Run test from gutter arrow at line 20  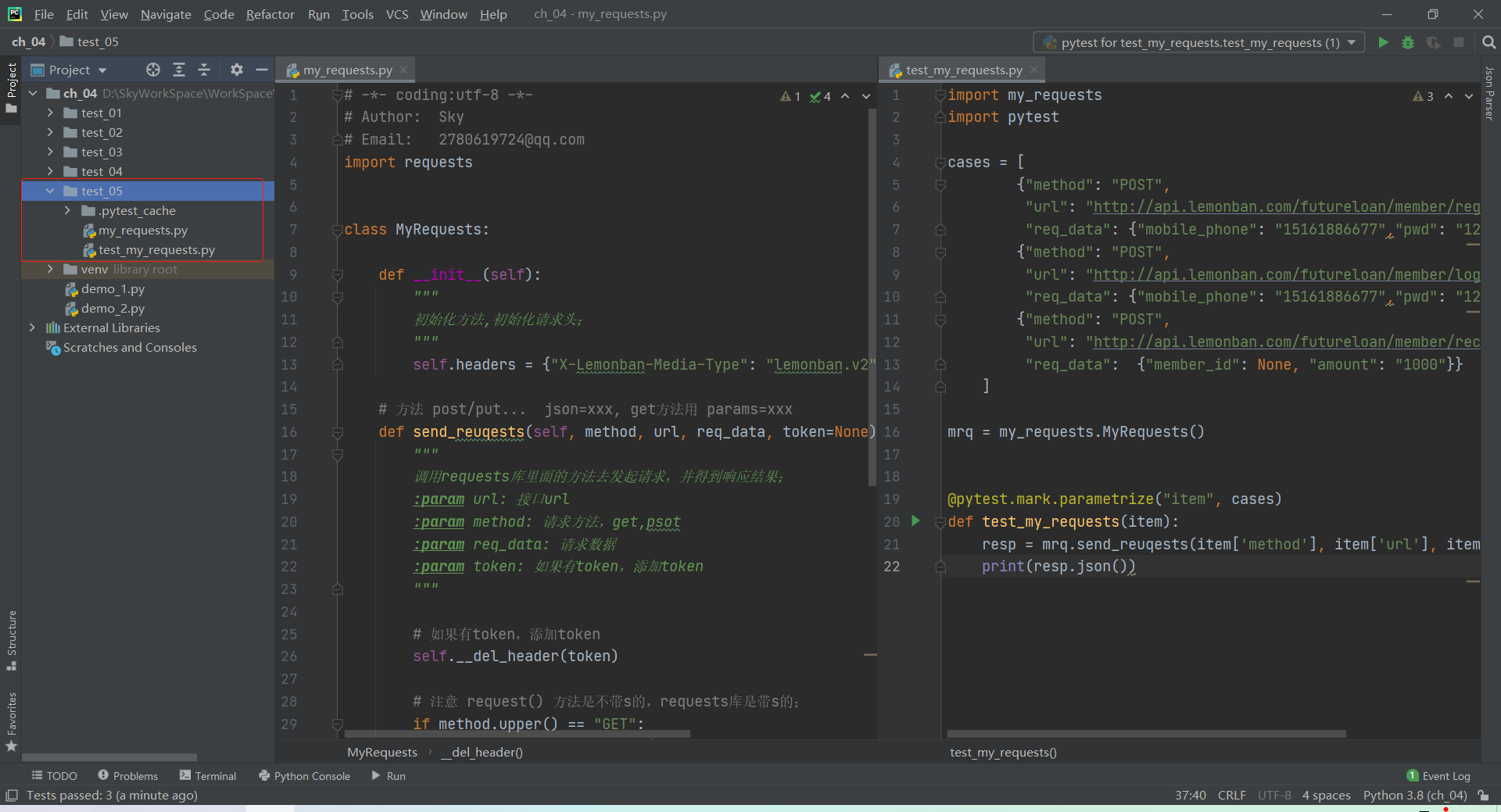point(915,520)
